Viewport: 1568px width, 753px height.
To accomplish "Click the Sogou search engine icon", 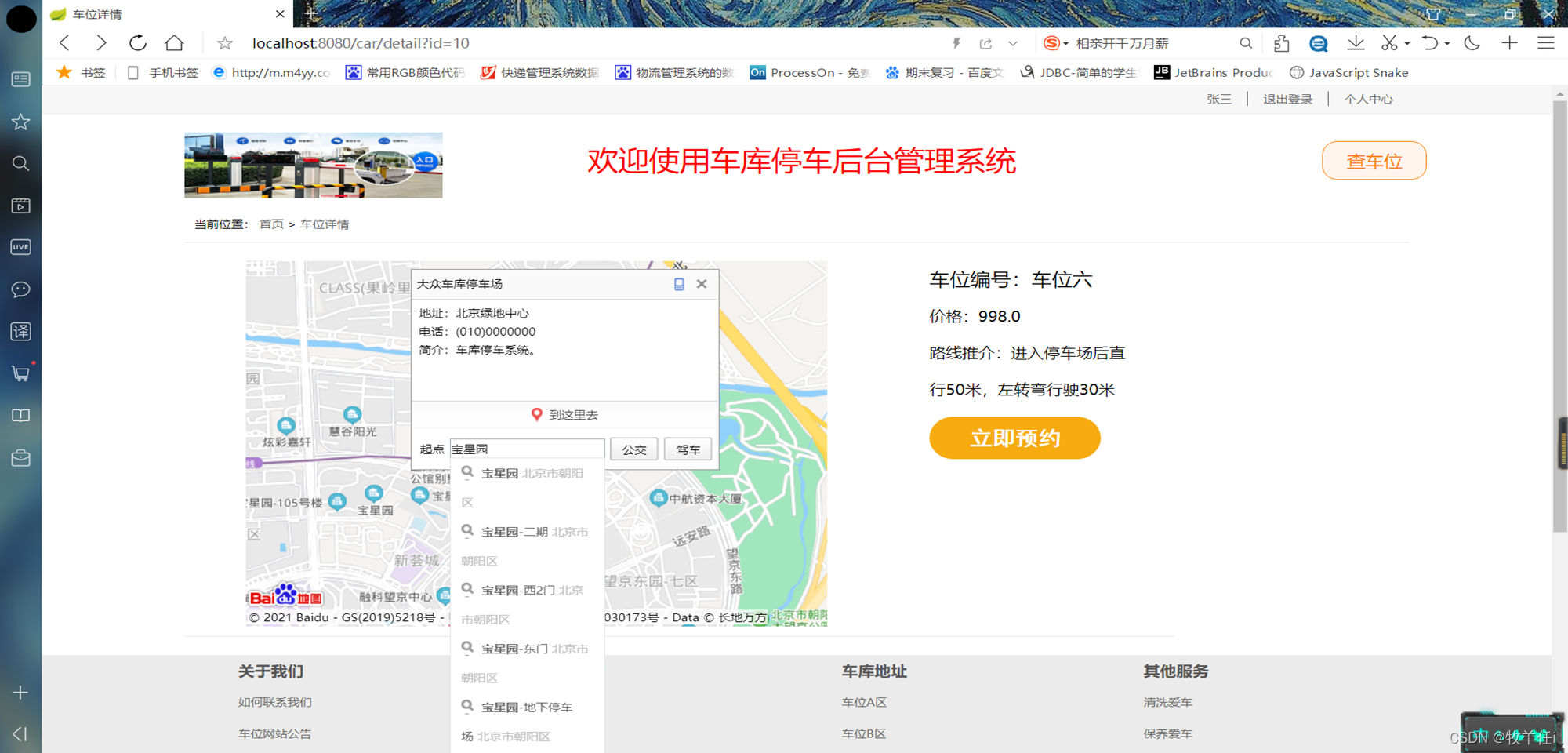I will (1052, 43).
